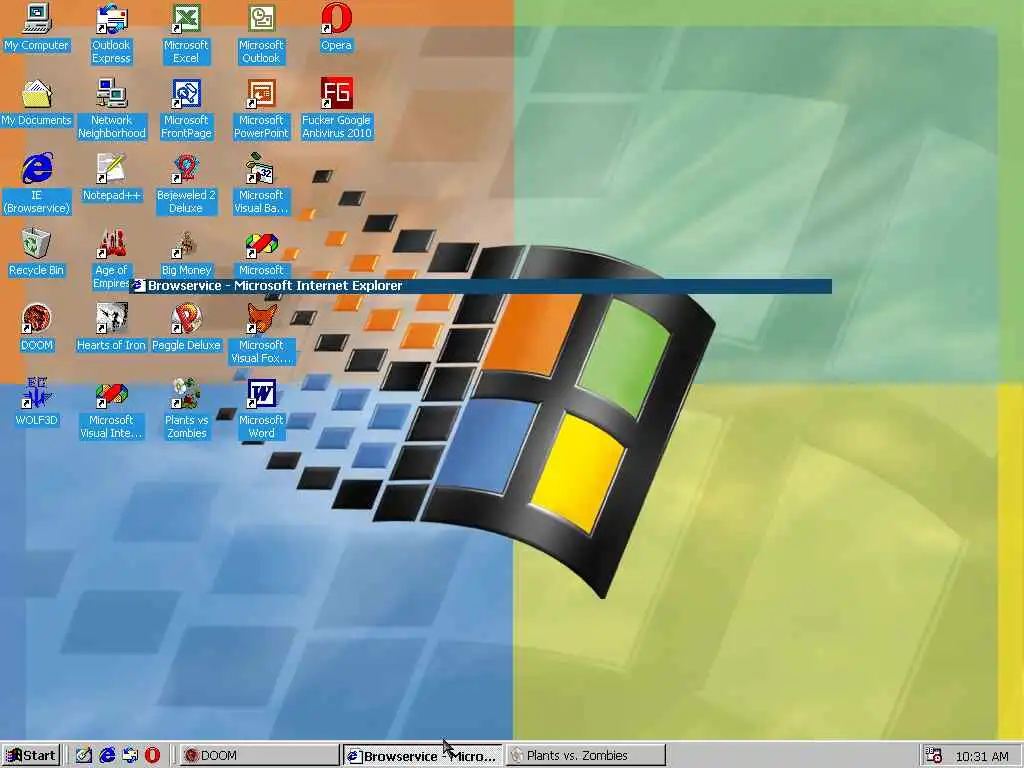1024x768 pixels.
Task: Click the 10:31 AM taskbar clock
Action: click(x=982, y=756)
